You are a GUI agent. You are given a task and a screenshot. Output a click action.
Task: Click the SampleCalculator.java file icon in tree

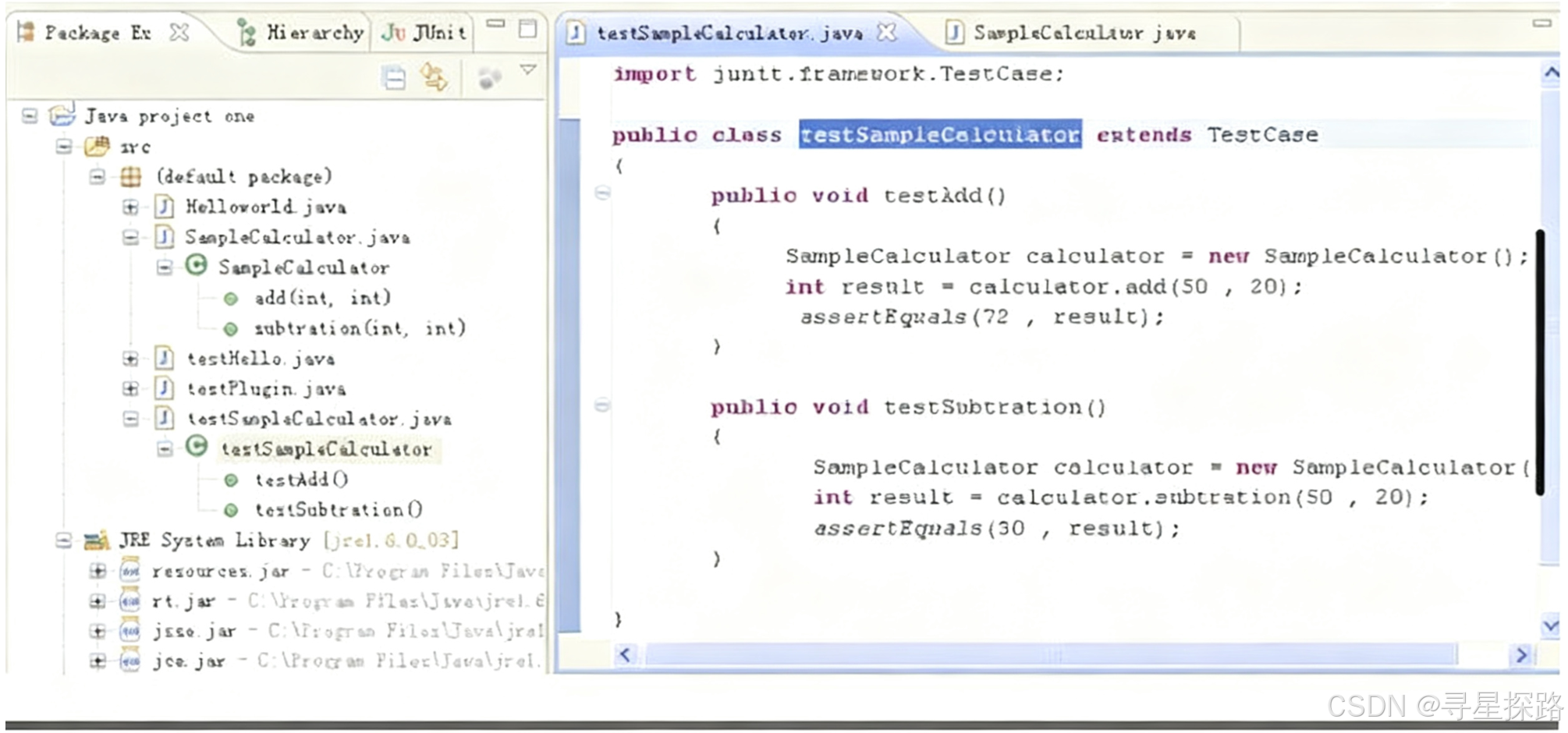click(x=164, y=237)
